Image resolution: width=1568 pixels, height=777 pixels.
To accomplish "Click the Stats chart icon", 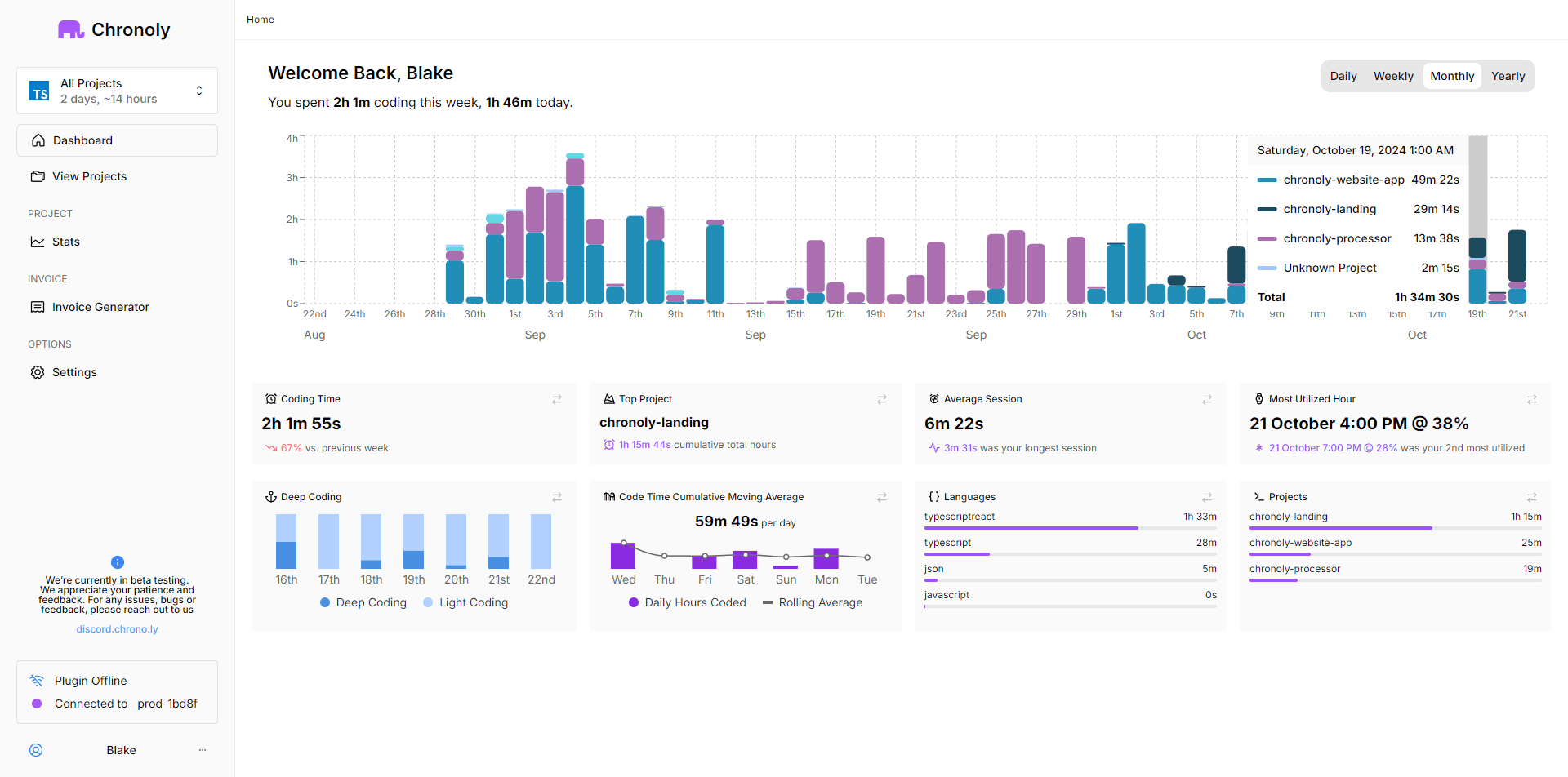I will [38, 242].
